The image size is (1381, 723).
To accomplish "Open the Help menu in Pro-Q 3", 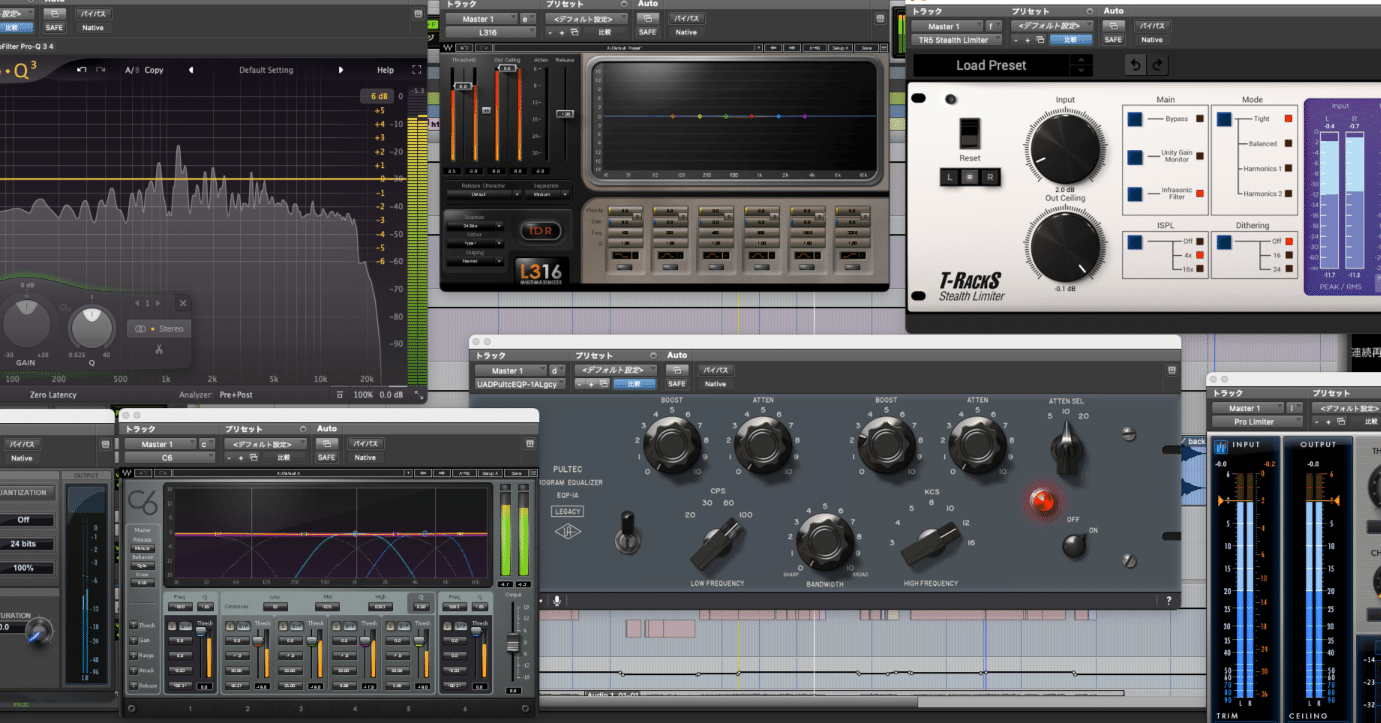I will pos(385,70).
